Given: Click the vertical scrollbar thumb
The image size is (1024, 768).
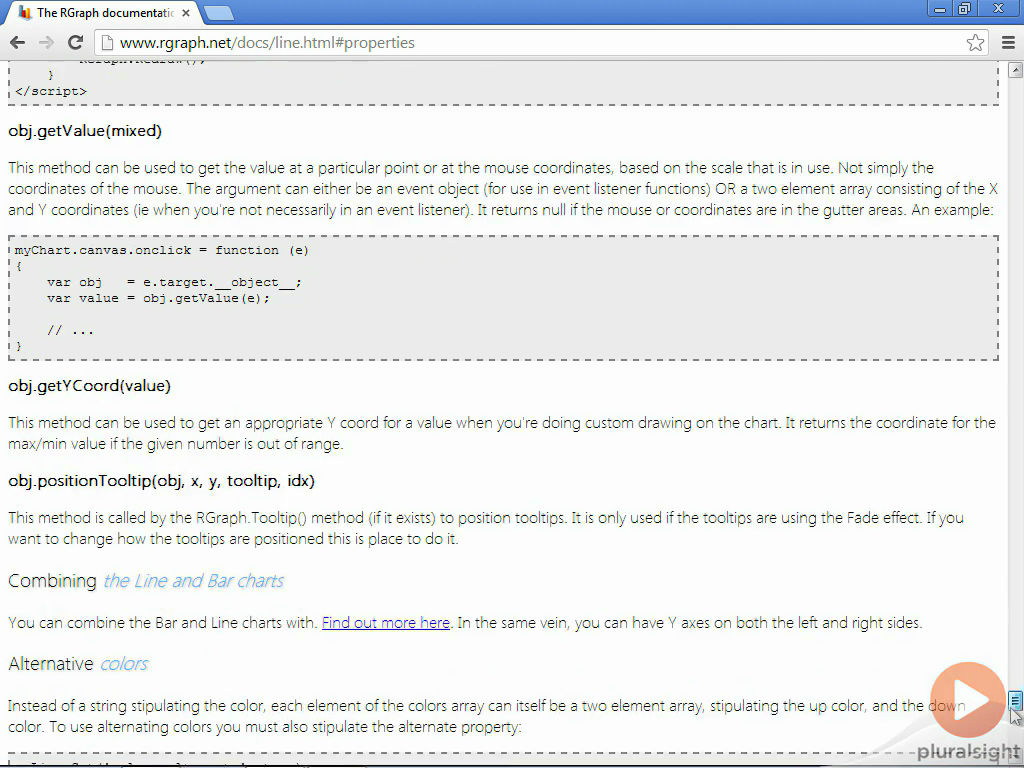Looking at the screenshot, I should tap(1015, 701).
